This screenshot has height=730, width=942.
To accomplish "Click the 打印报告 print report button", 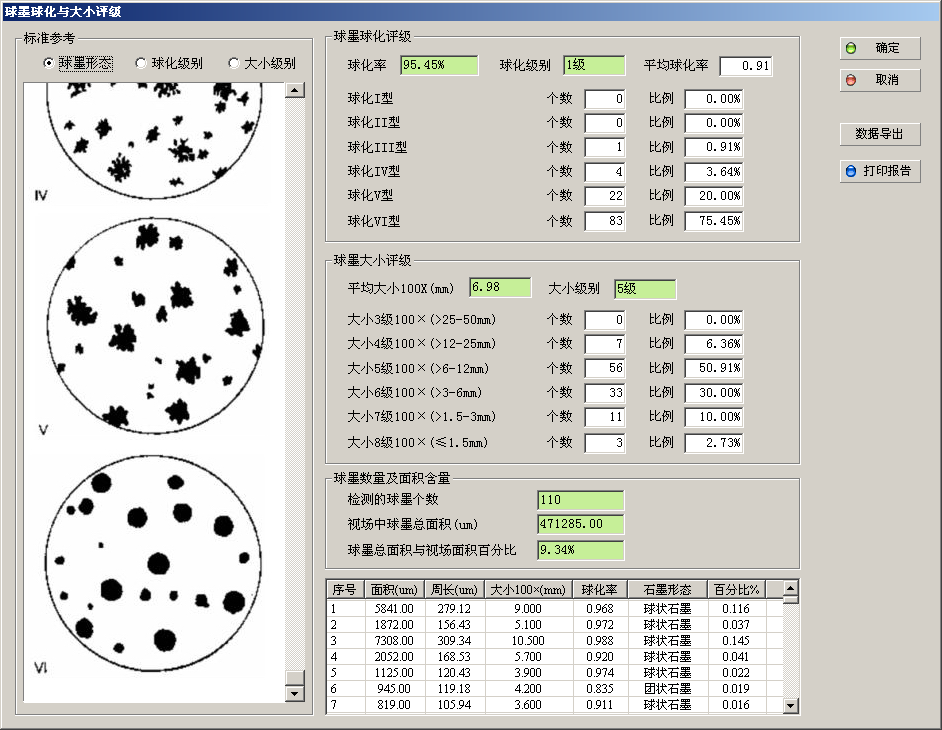I will tap(880, 171).
